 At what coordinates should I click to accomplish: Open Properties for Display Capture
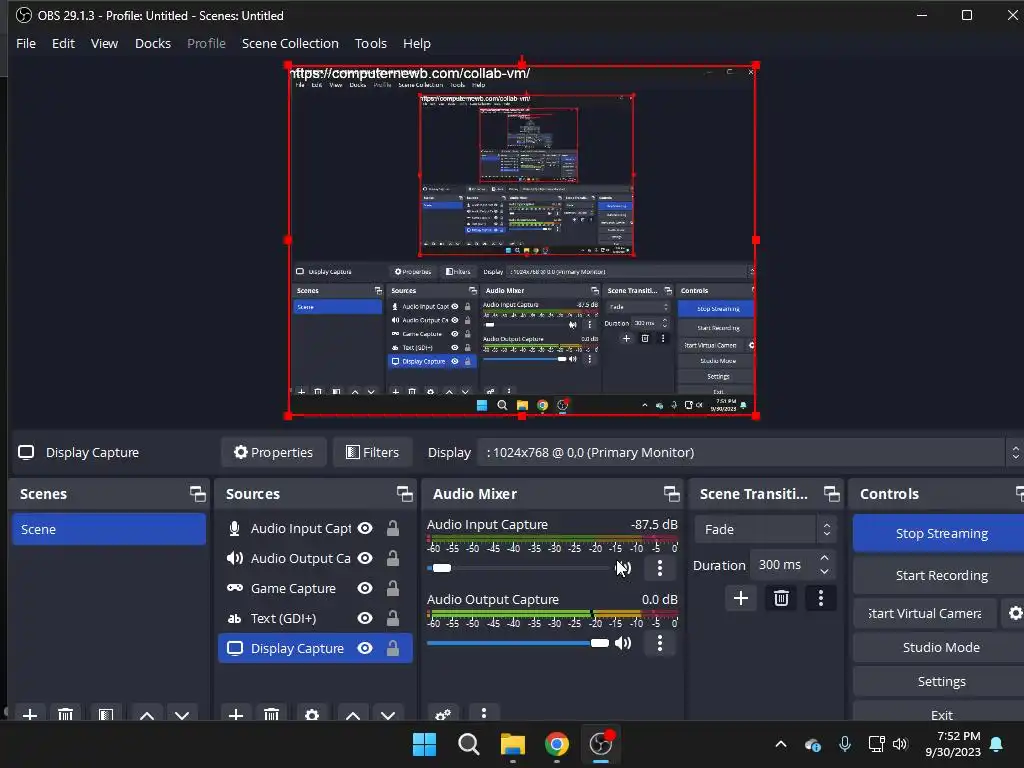coord(274,453)
